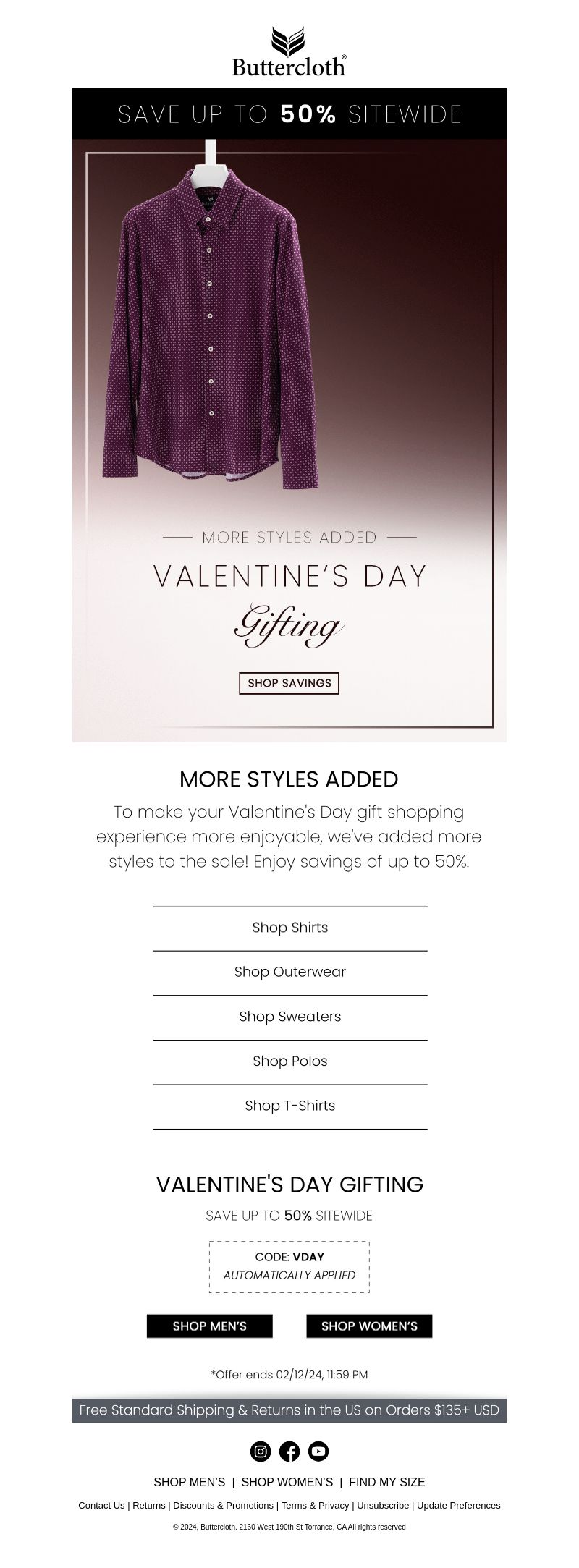This screenshot has width=579, height=1568.
Task: Open the Shop T-Shirts link
Action: (290, 1106)
